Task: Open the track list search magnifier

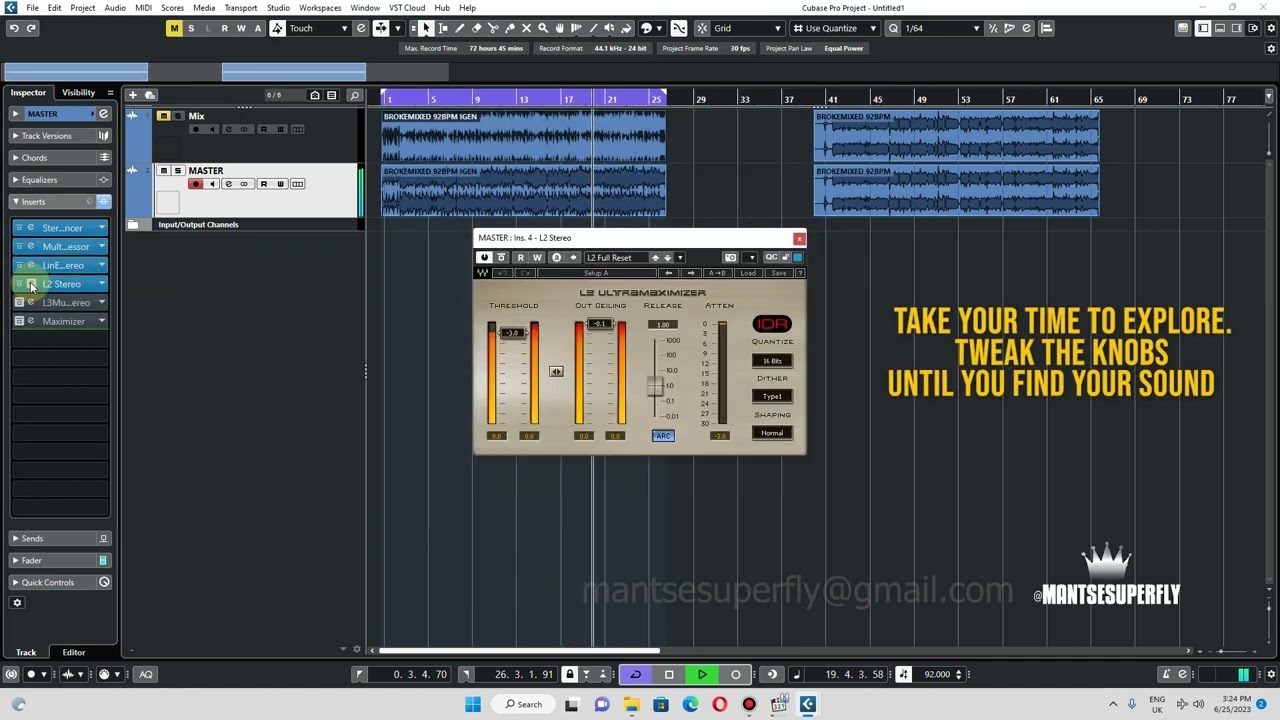Action: click(x=354, y=95)
